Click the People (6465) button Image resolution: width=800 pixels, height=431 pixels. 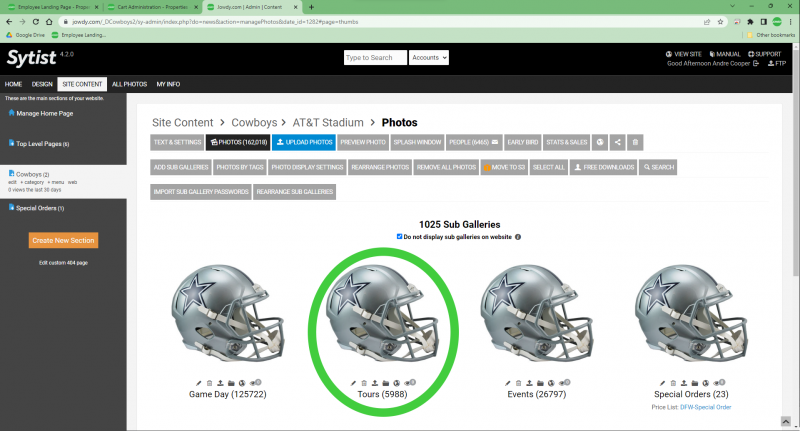(474, 142)
